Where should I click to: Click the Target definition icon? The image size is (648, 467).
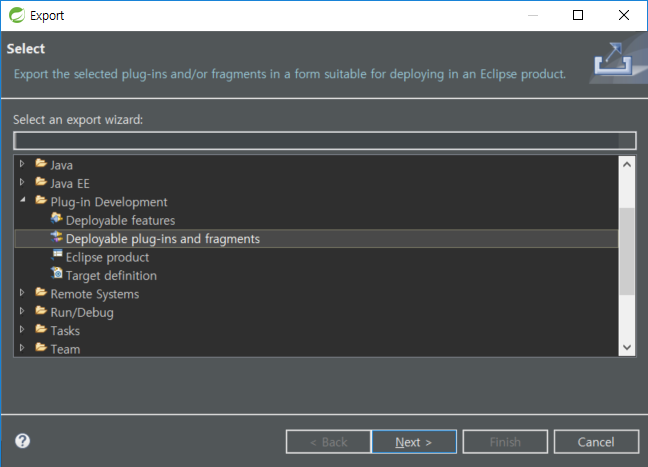coord(57,273)
